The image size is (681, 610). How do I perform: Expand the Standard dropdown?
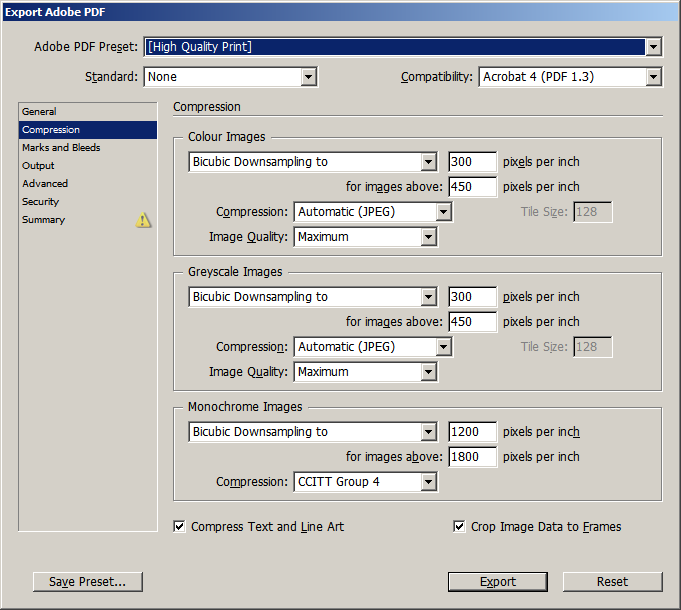pyautogui.click(x=308, y=77)
